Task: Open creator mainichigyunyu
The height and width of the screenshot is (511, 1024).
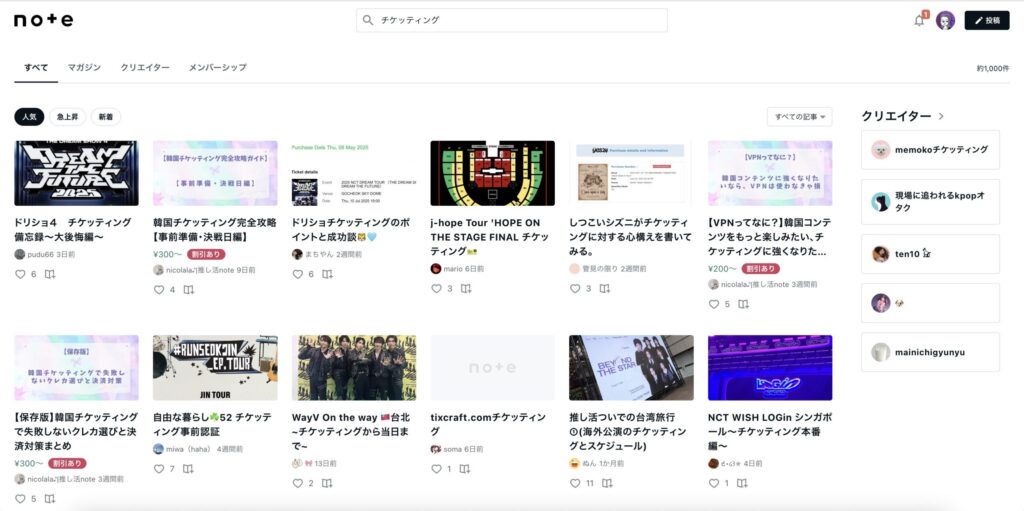Action: click(x=931, y=352)
